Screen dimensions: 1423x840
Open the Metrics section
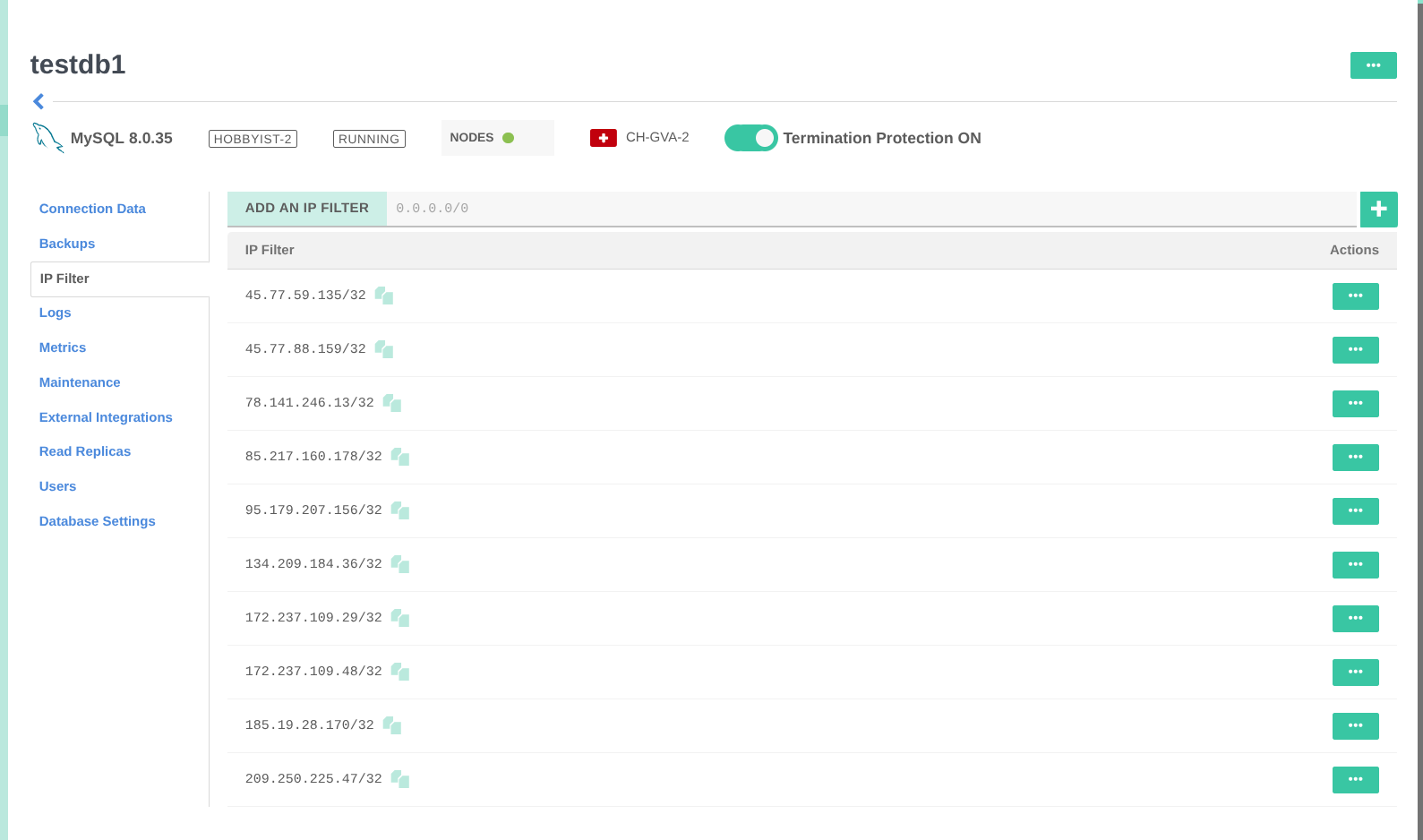coord(63,347)
